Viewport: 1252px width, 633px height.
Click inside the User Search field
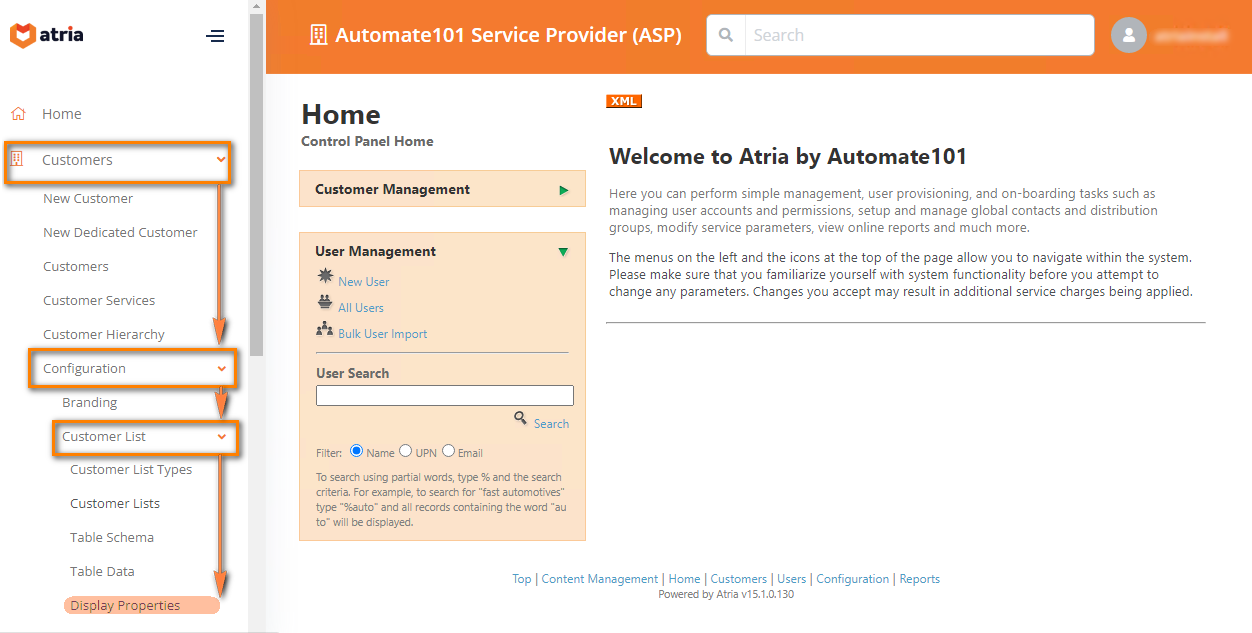[x=444, y=395]
